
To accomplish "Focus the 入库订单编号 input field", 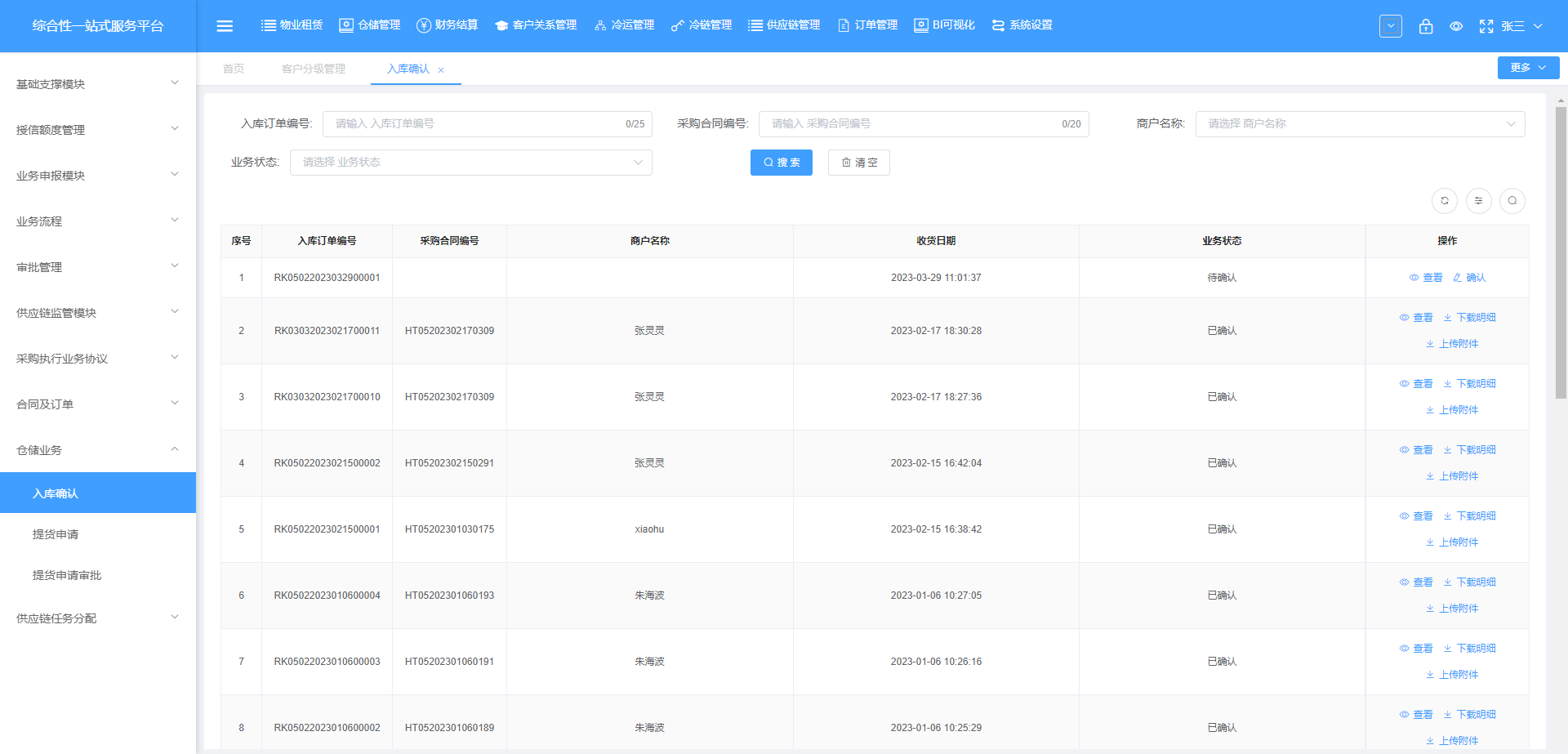I will tap(488, 124).
